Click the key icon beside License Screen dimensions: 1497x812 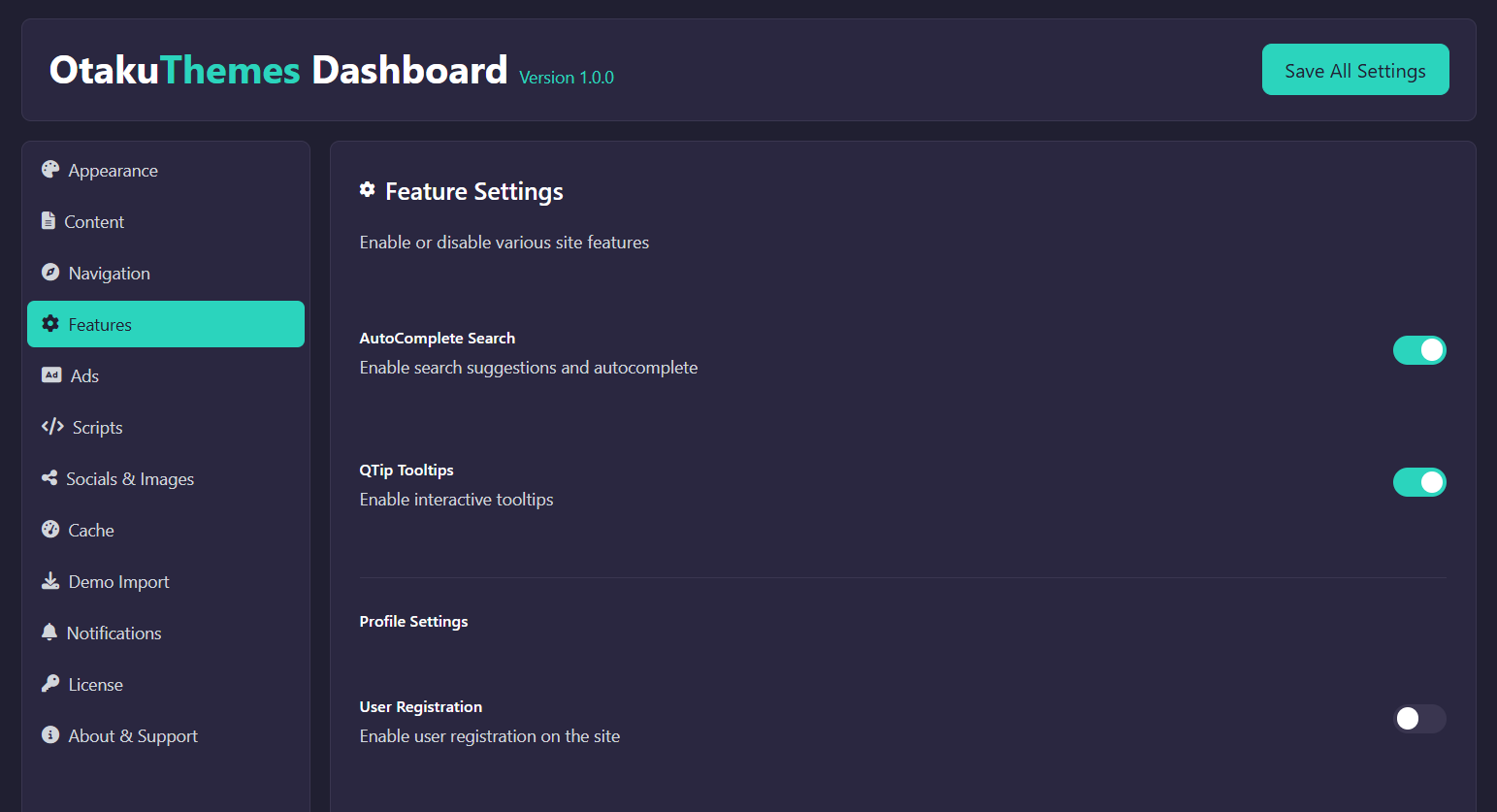(x=49, y=684)
